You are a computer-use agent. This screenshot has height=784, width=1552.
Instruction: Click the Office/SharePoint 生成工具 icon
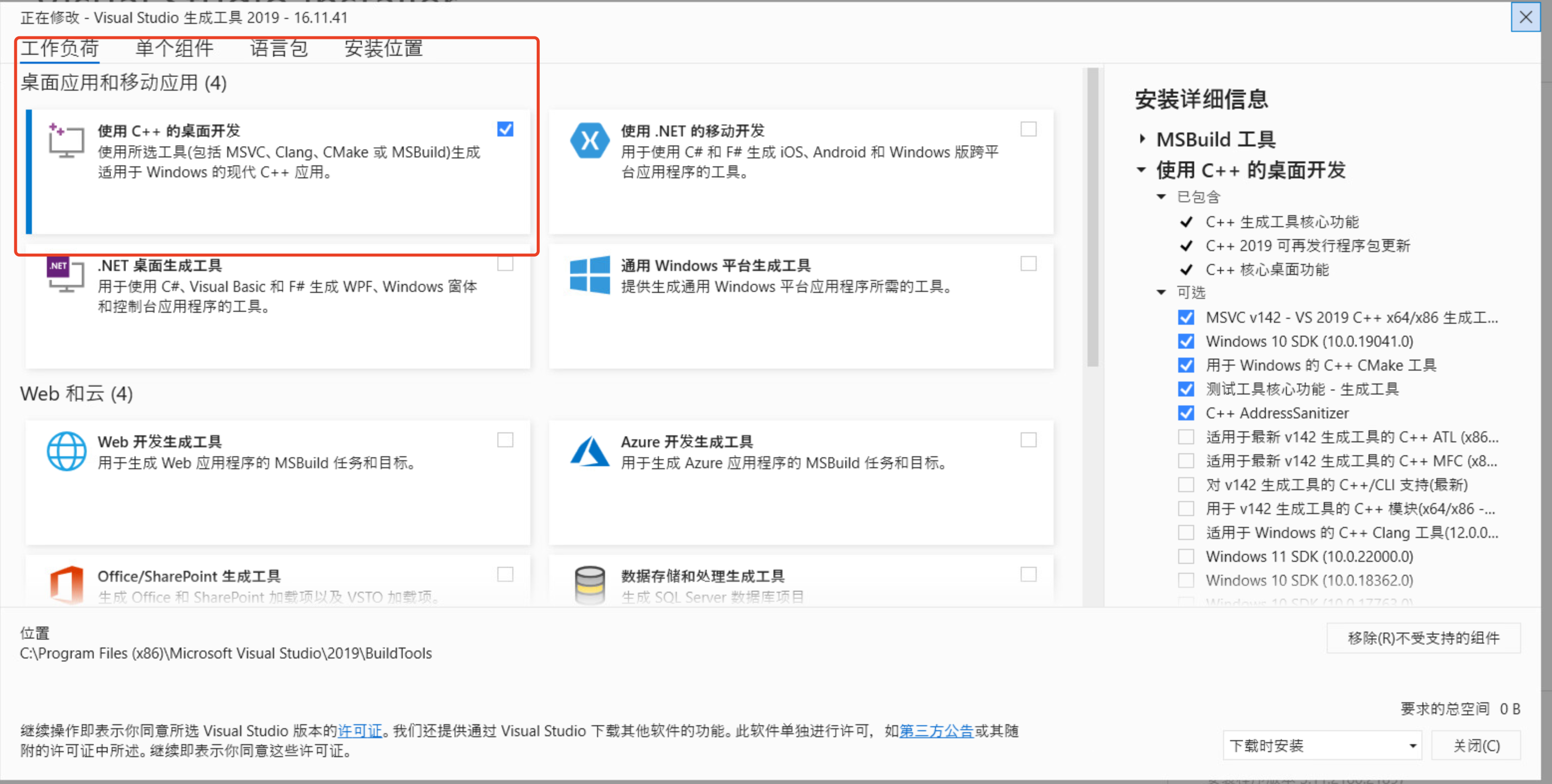(x=66, y=585)
